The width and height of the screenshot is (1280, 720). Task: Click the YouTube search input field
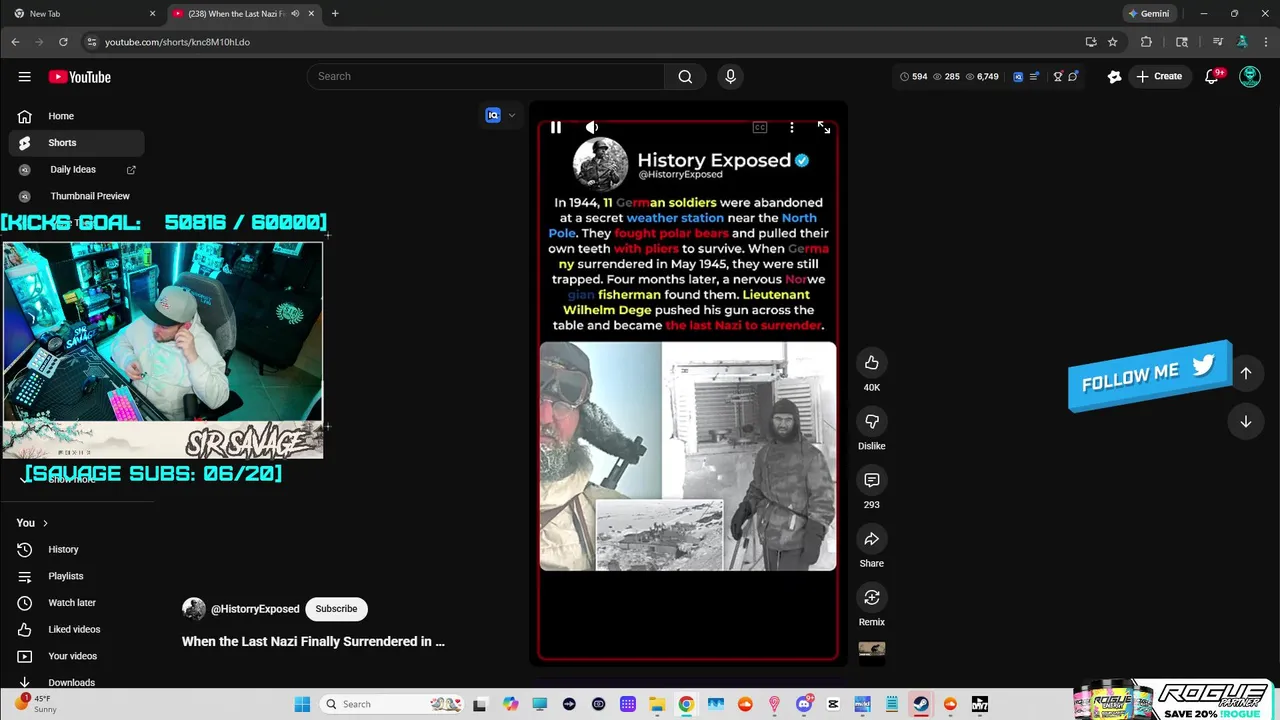486,77
